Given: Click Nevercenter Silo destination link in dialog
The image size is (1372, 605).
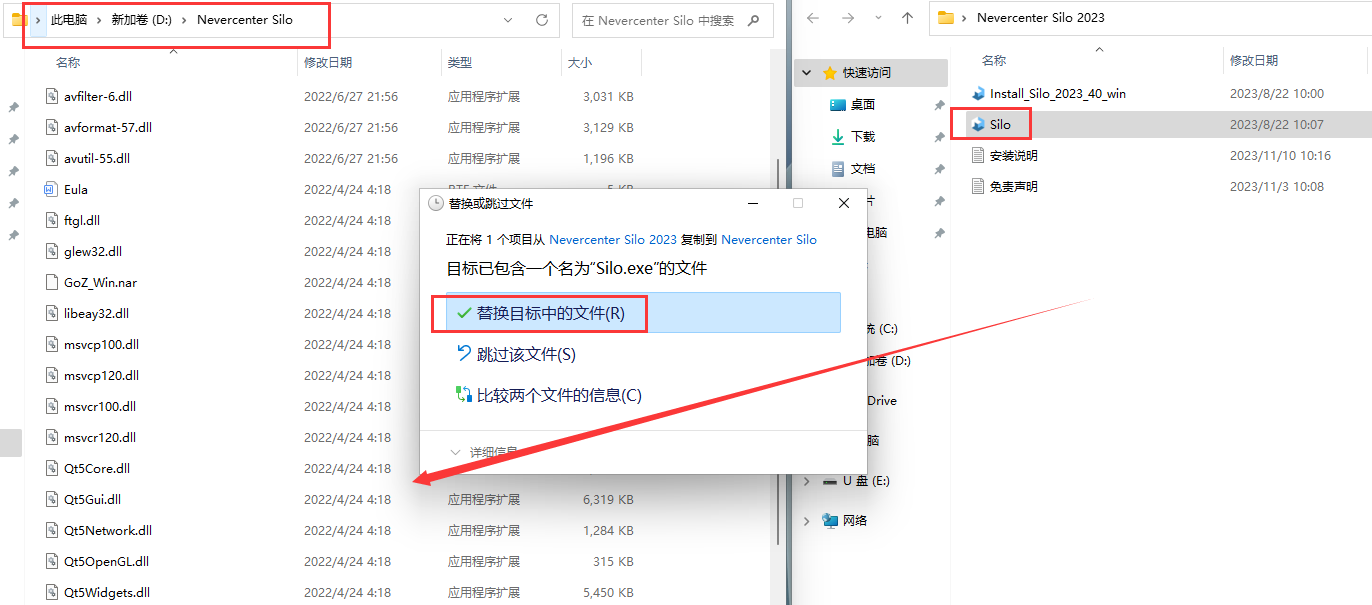Looking at the screenshot, I should click(769, 240).
